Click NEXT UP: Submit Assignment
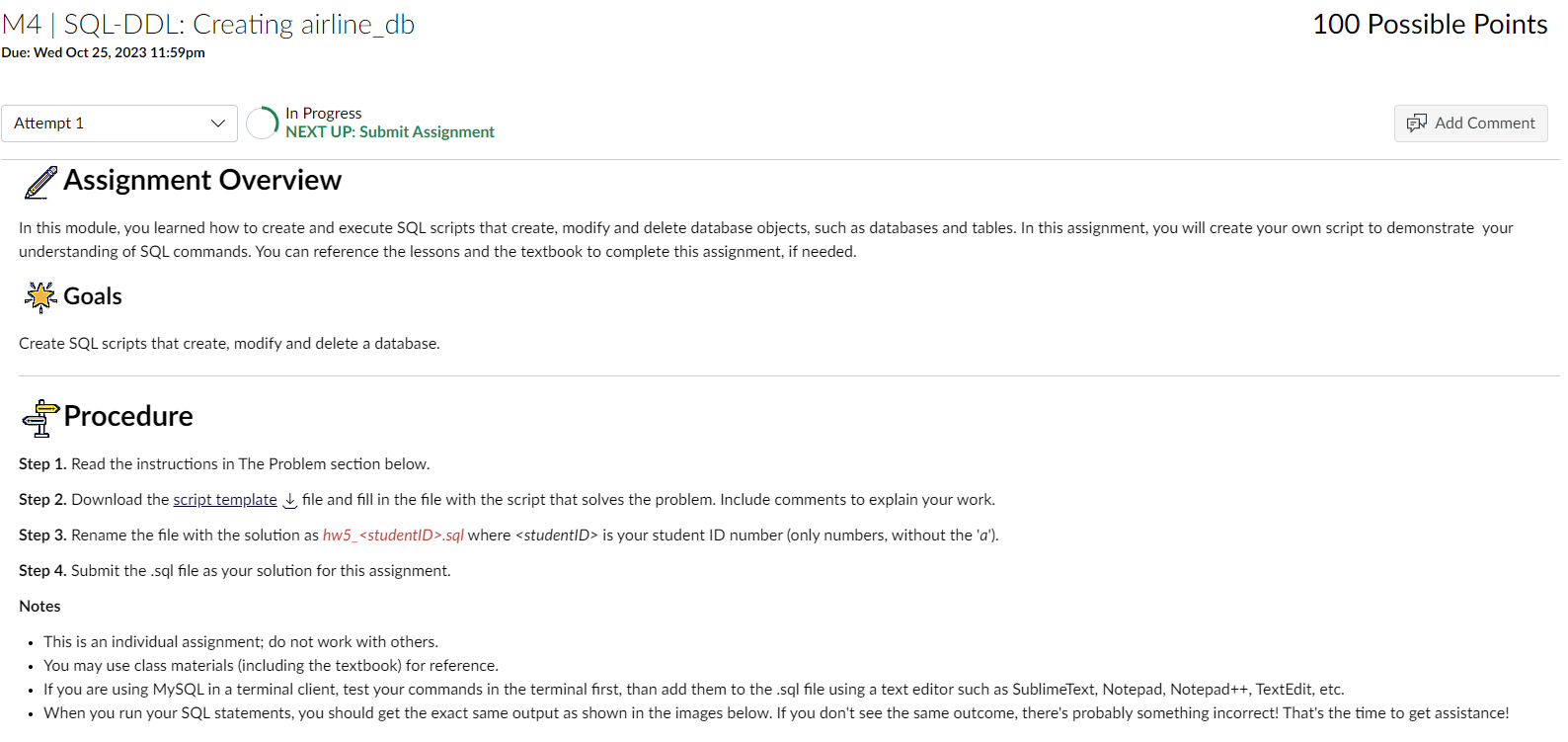The width and height of the screenshot is (1568, 742). click(x=391, y=131)
